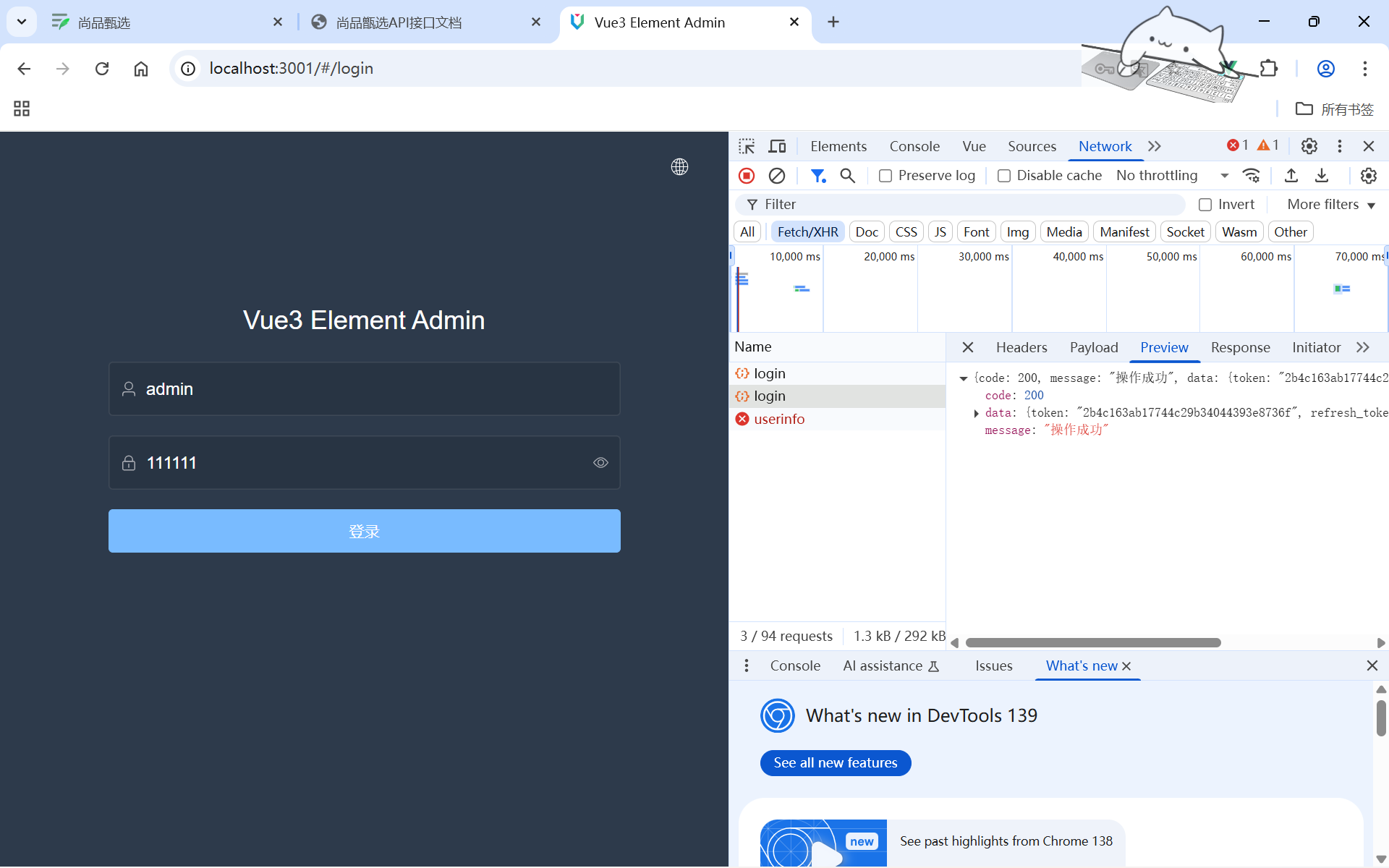Open DevTools settings gear
Viewport: 1389px width, 868px height.
[1309, 146]
